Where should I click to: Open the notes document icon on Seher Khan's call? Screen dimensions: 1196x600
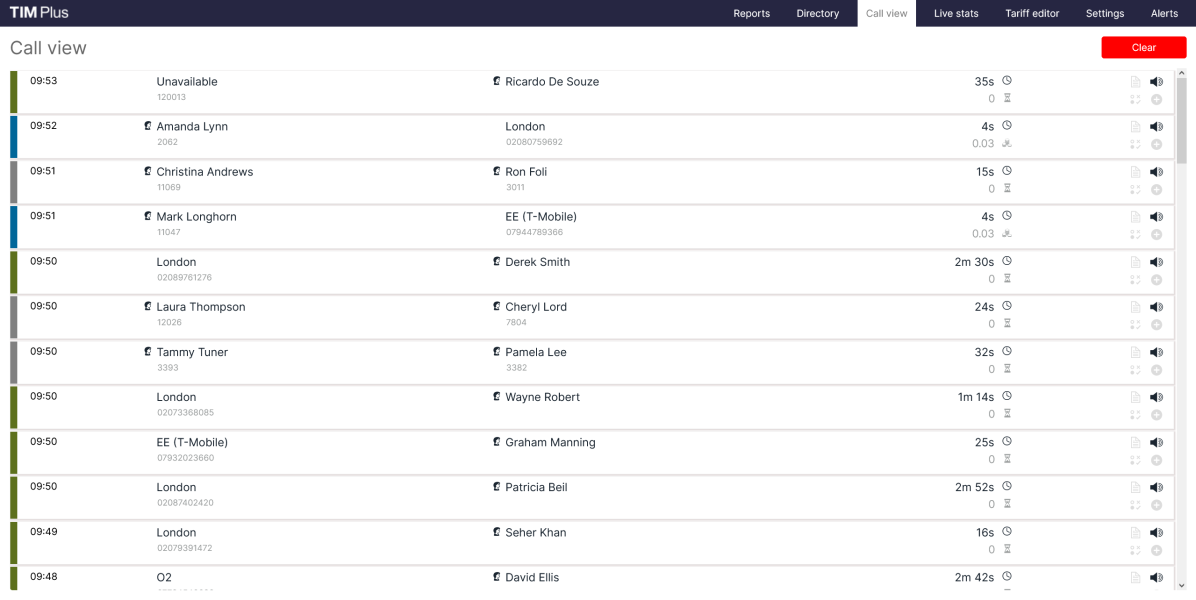pos(1135,533)
